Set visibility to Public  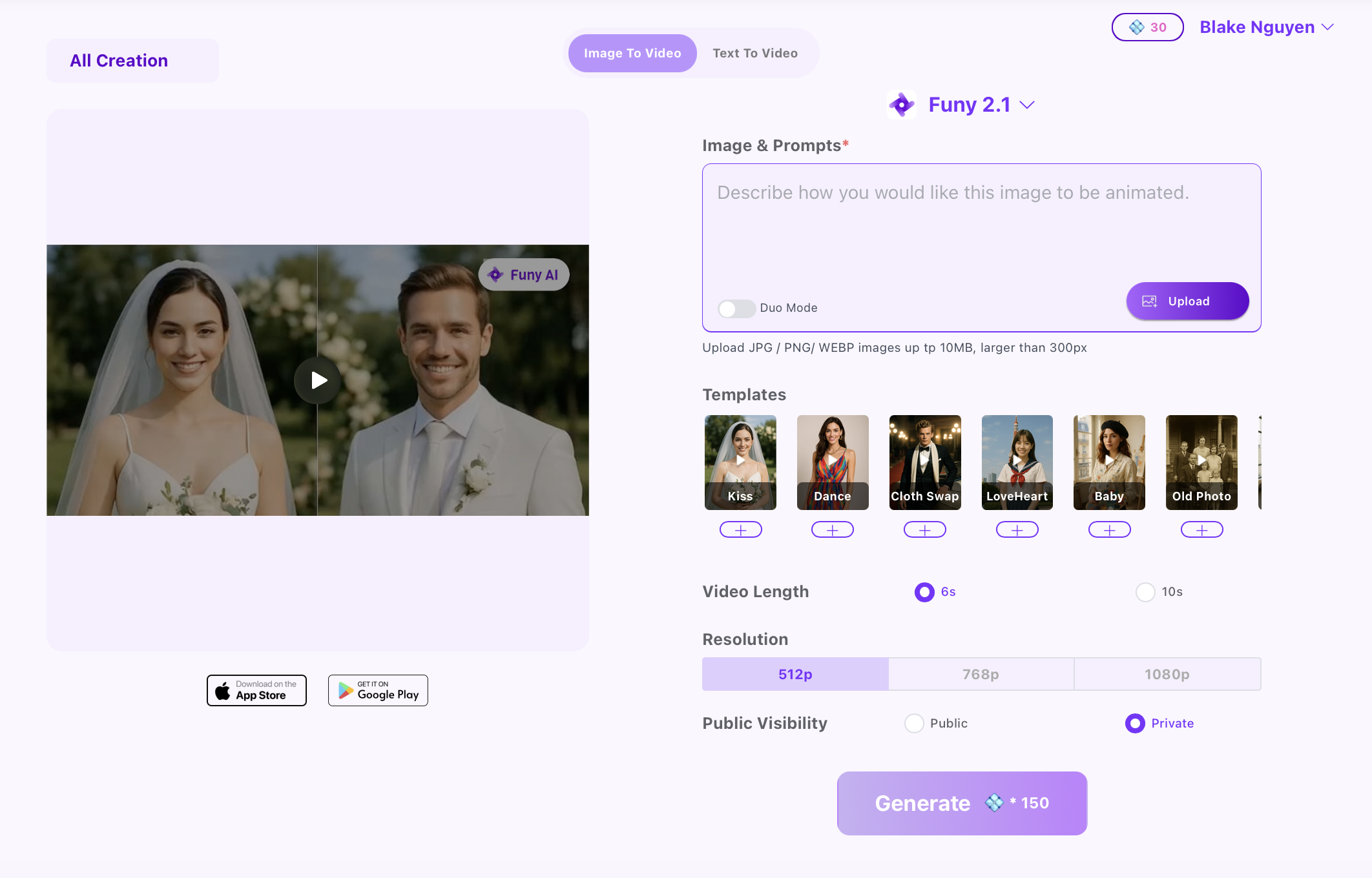click(914, 723)
